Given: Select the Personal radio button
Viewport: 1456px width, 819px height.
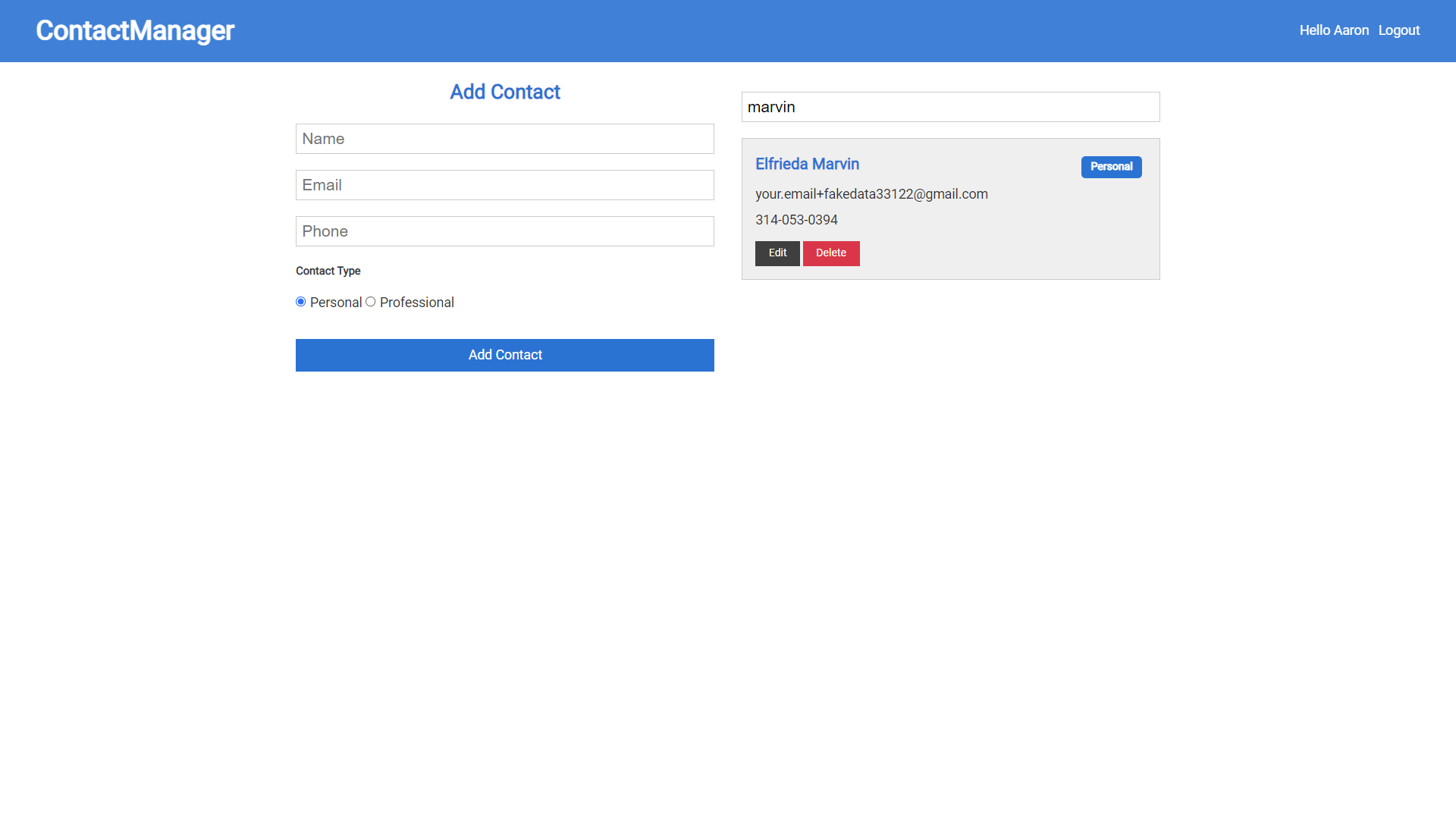Looking at the screenshot, I should [301, 302].
